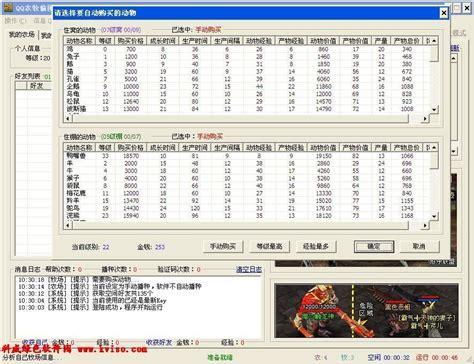The image size is (474, 364).
Task: Confirm with the 确定 button
Action: [374, 247]
